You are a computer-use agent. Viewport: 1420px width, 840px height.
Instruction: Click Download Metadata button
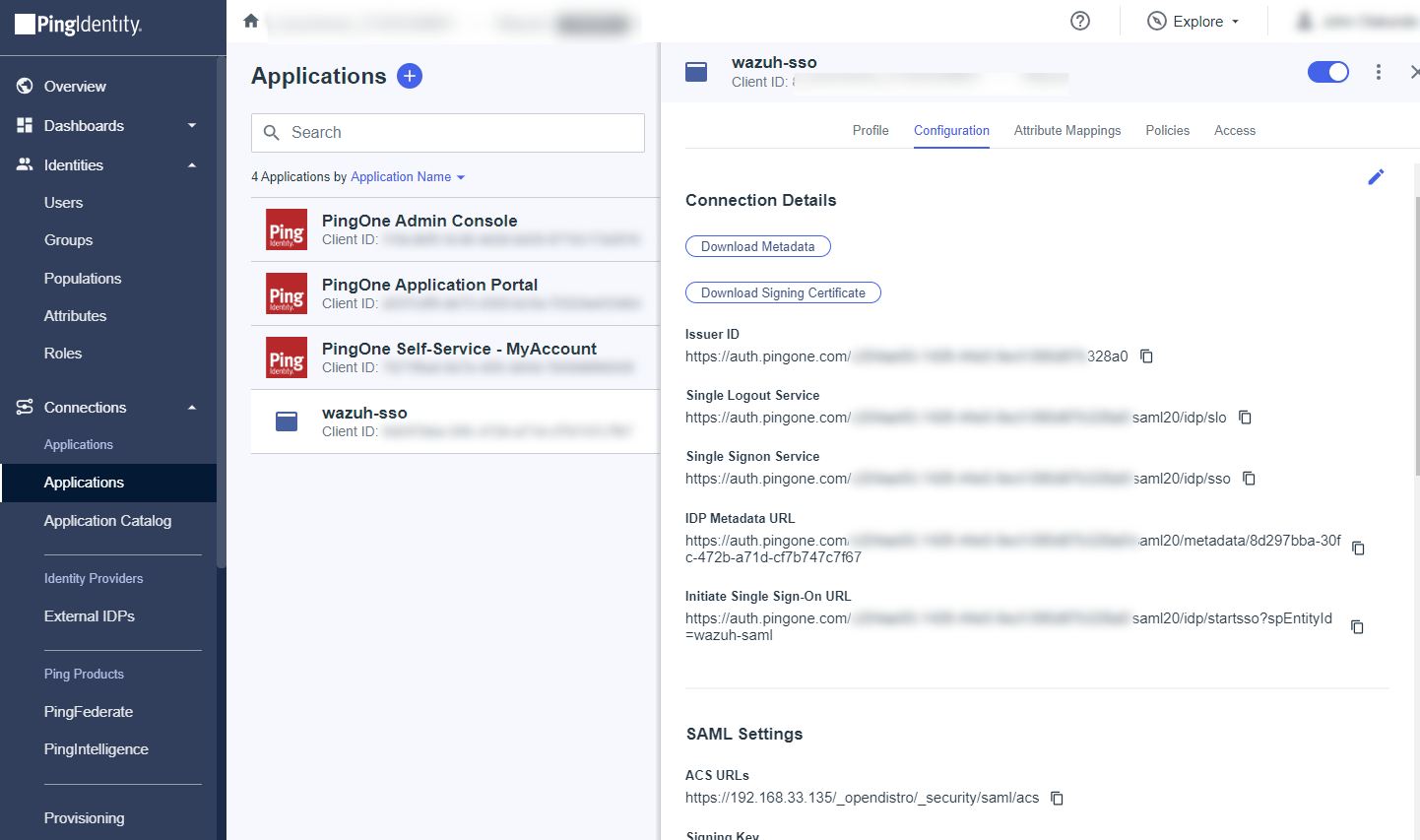757,246
